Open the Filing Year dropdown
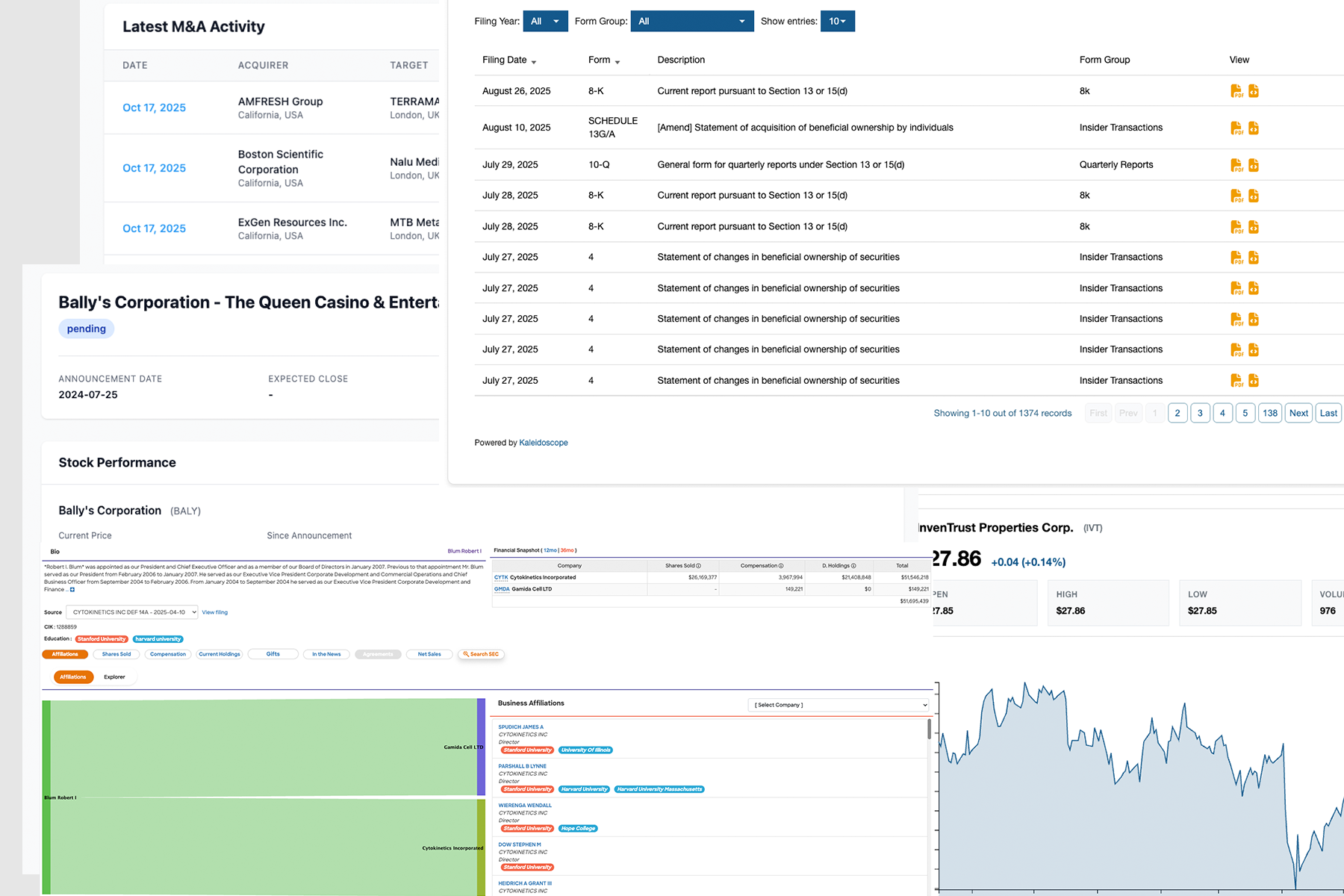This screenshot has height=896, width=1344. point(545,21)
